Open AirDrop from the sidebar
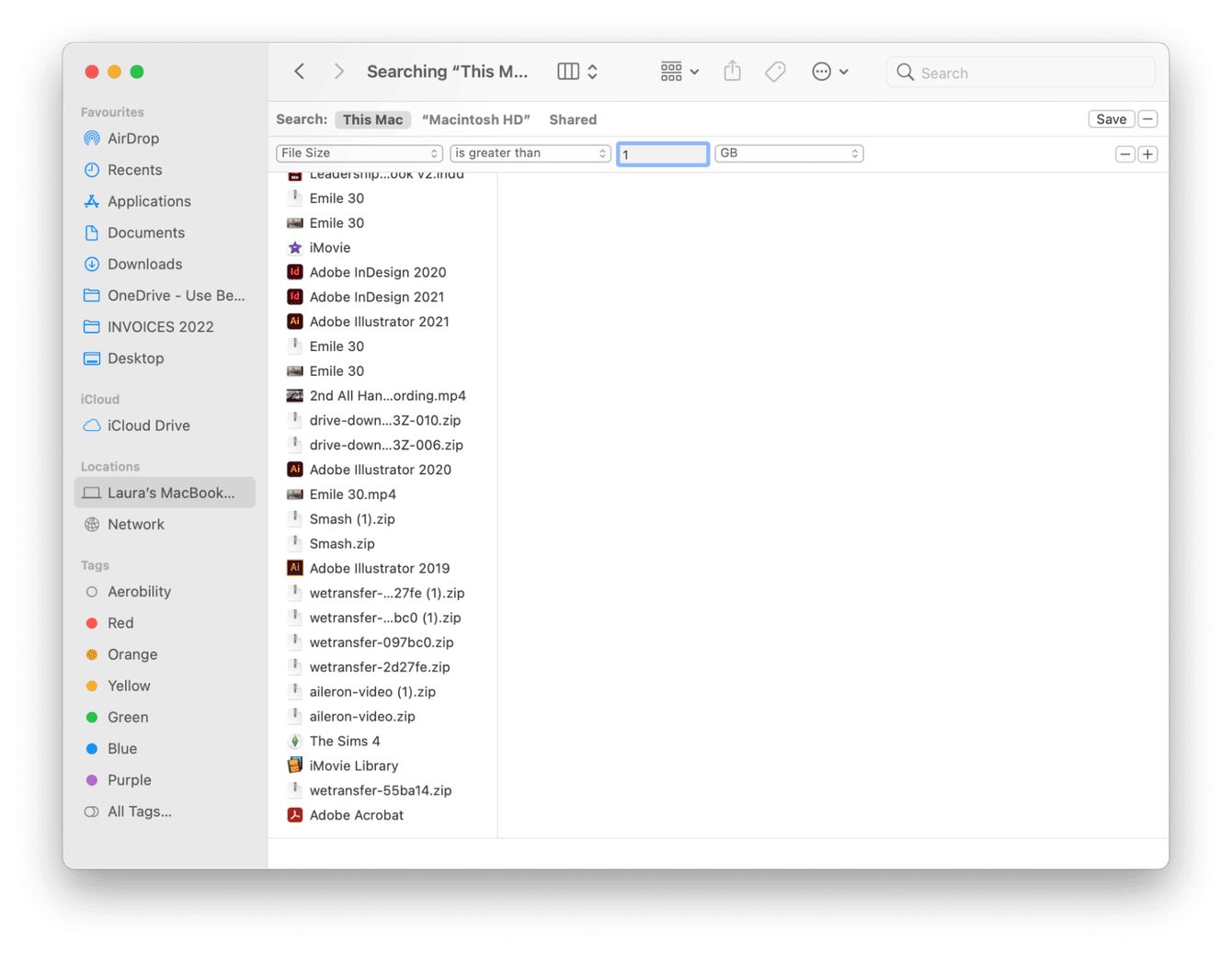 click(x=132, y=138)
